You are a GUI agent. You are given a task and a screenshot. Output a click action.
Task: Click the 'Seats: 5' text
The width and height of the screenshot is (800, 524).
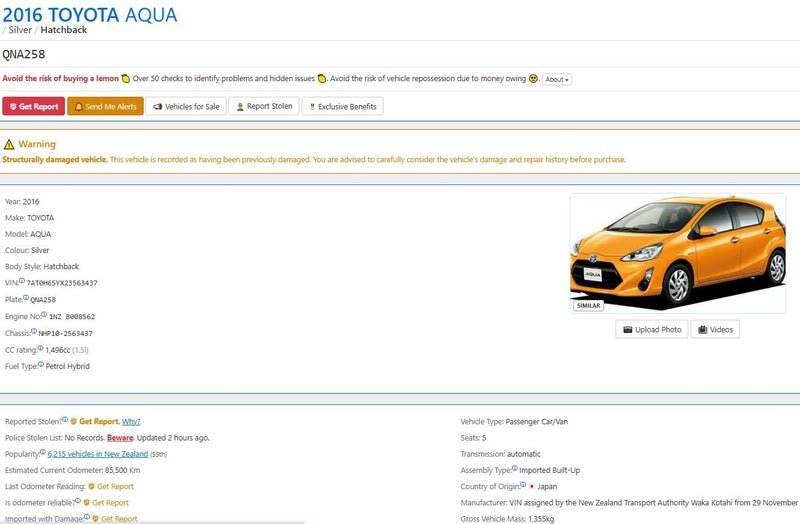(473, 438)
